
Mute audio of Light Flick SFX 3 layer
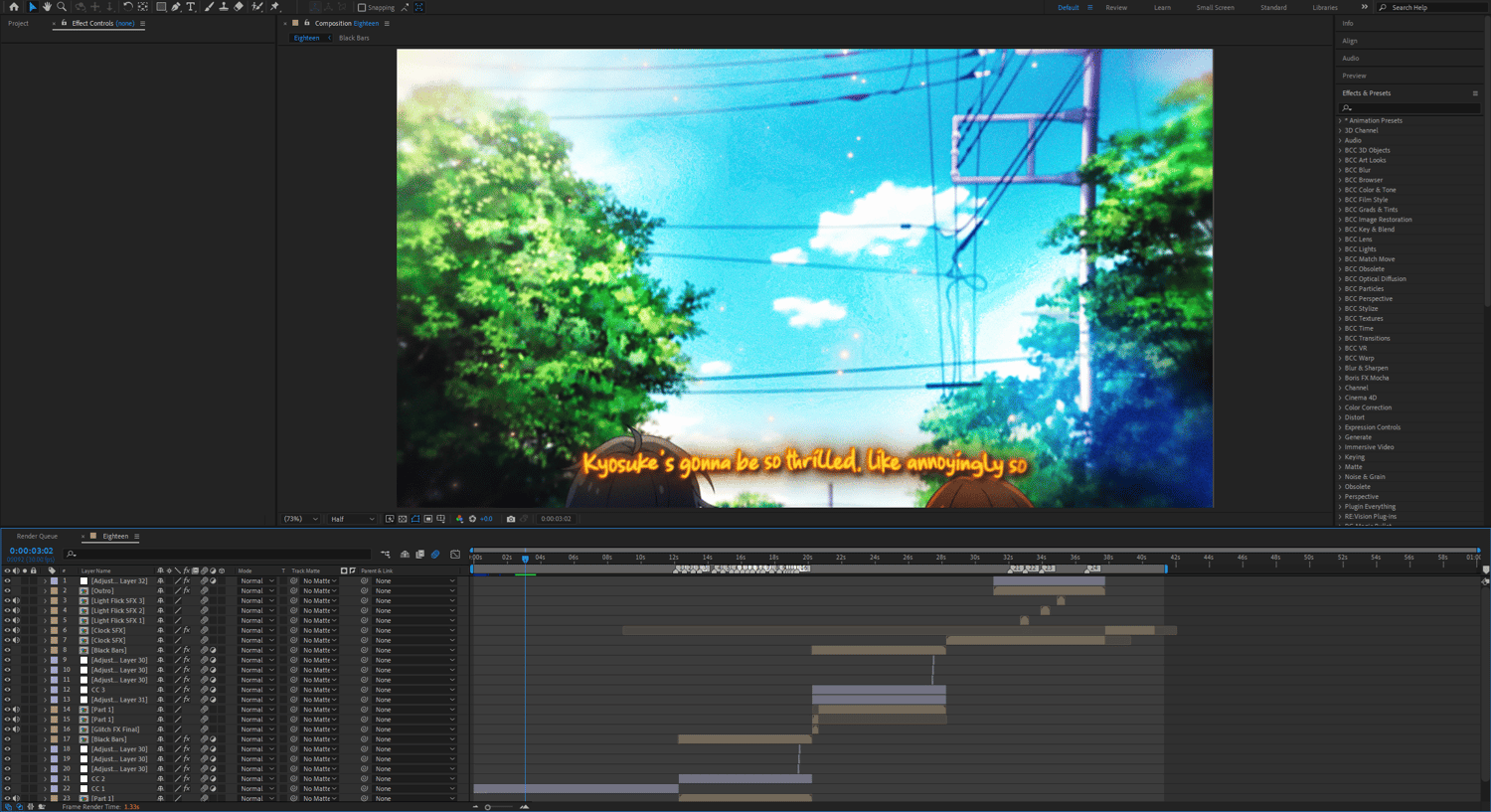pyautogui.click(x=16, y=600)
